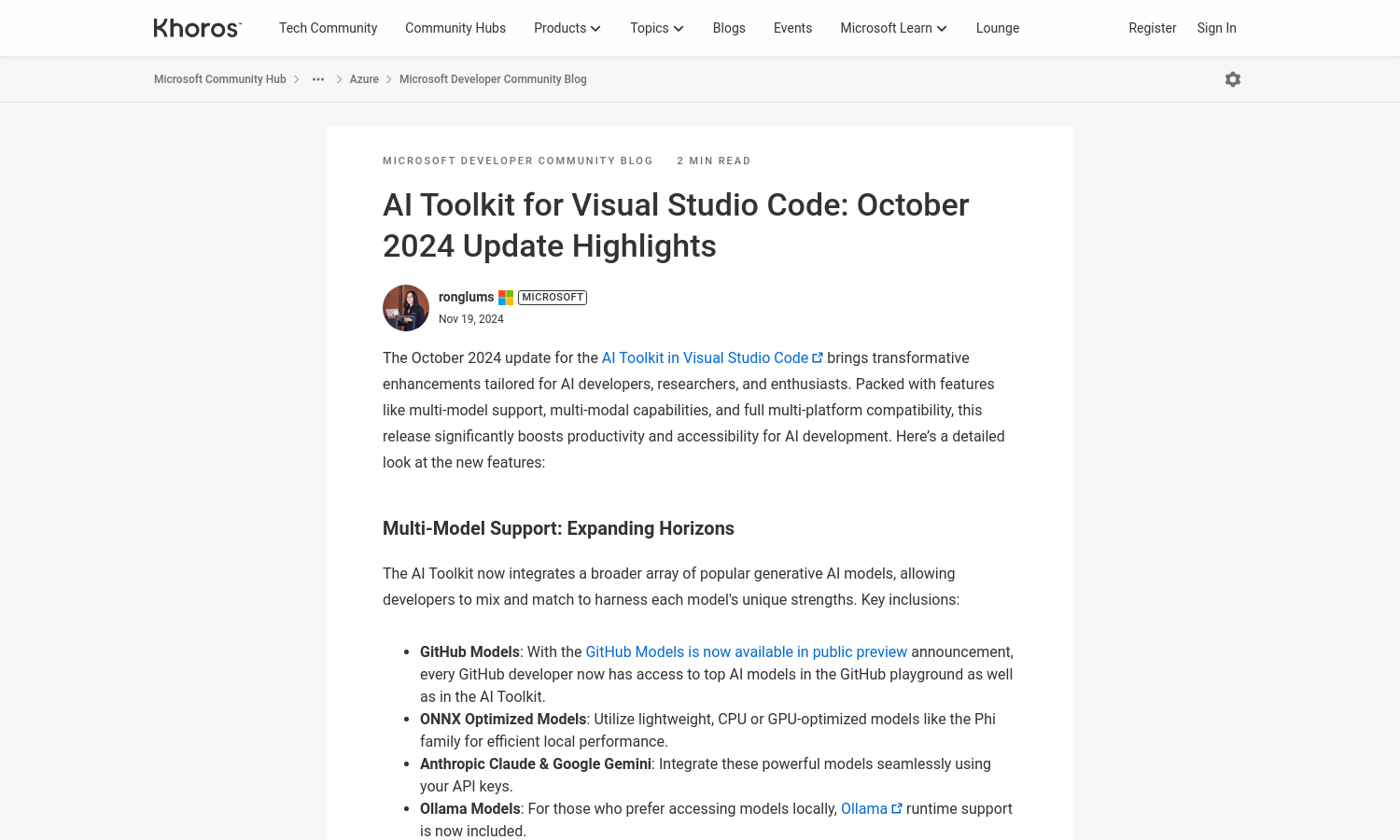Screen dimensions: 1400x840
Task: Click the Microsoft logo beside ronglums
Action: tap(506, 298)
